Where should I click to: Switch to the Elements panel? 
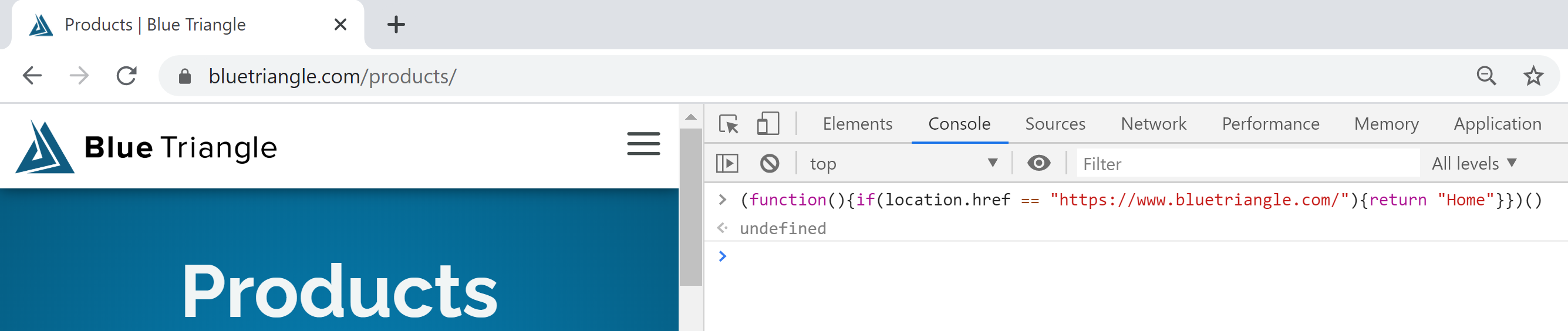[857, 124]
